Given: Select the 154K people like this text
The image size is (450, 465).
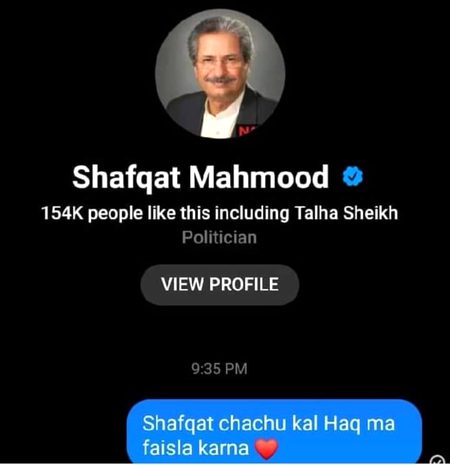Looking at the screenshot, I should (x=125, y=213).
